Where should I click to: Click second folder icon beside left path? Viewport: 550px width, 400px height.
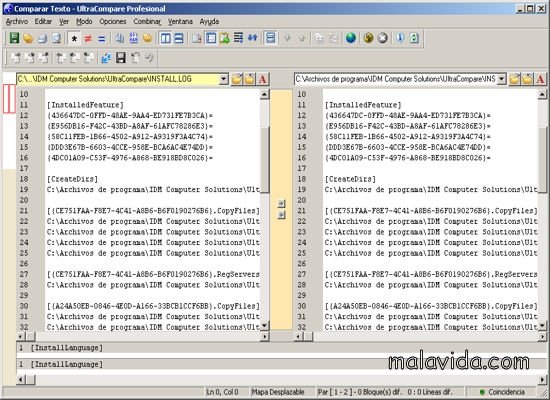[x=249, y=79]
